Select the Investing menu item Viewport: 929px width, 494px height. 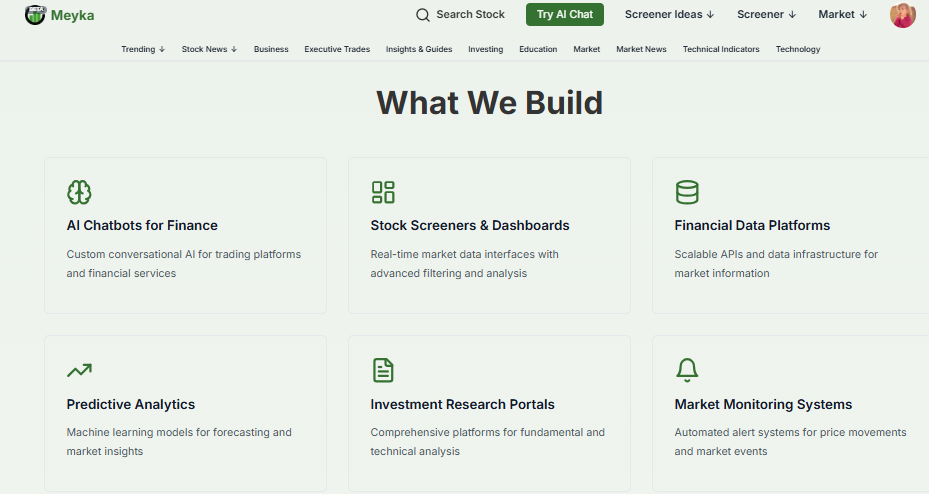[485, 49]
